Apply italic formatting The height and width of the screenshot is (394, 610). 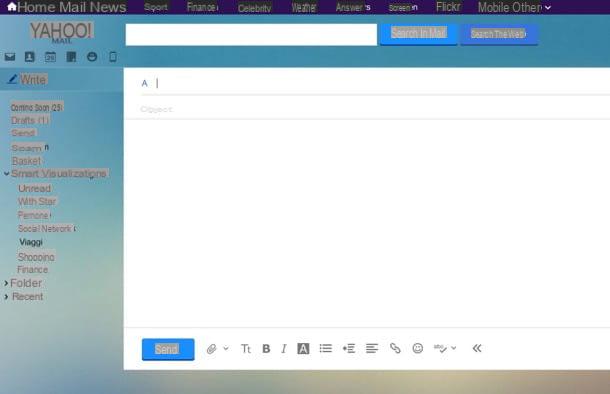point(284,349)
